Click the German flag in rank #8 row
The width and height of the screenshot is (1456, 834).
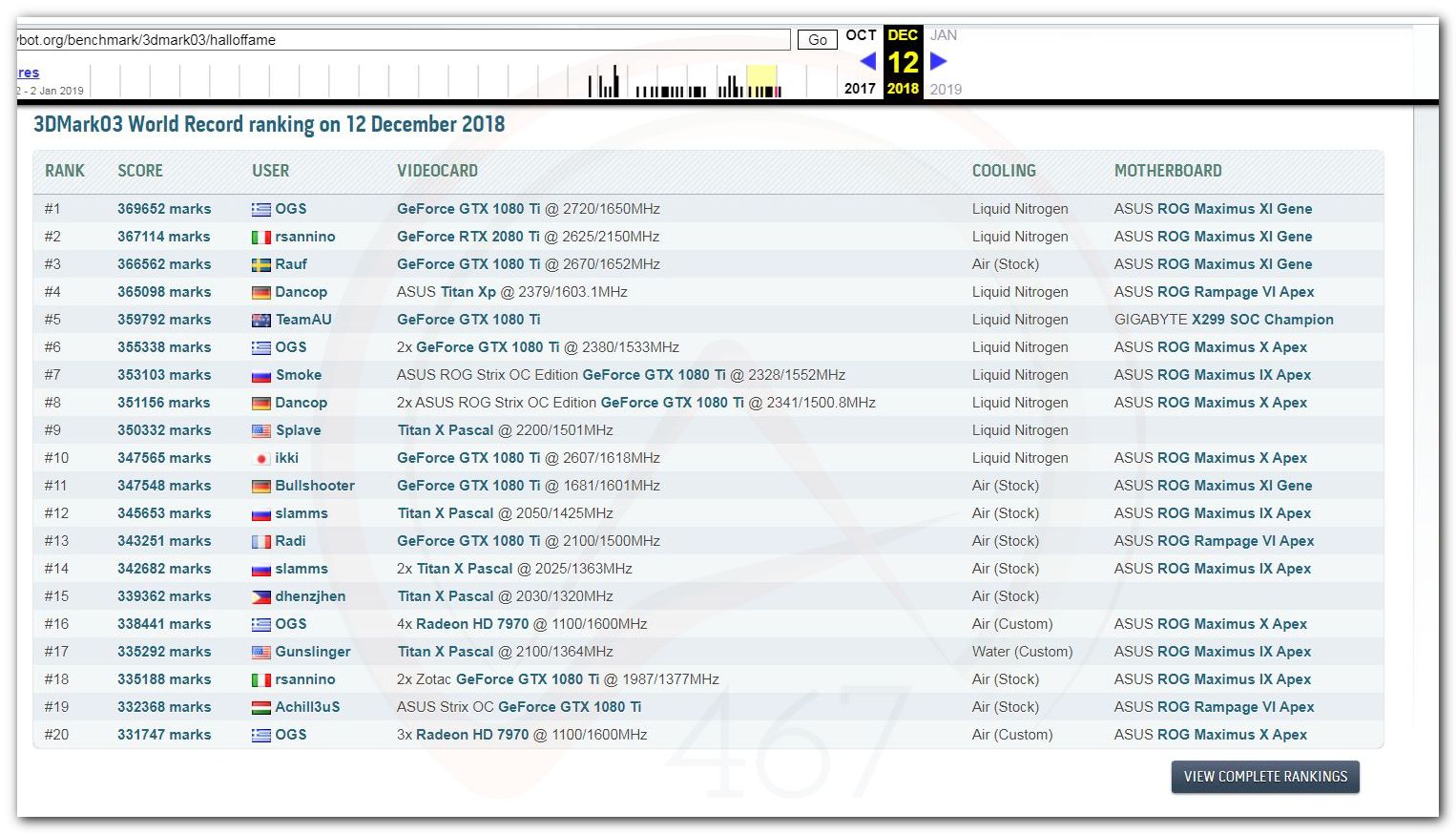coord(261,403)
